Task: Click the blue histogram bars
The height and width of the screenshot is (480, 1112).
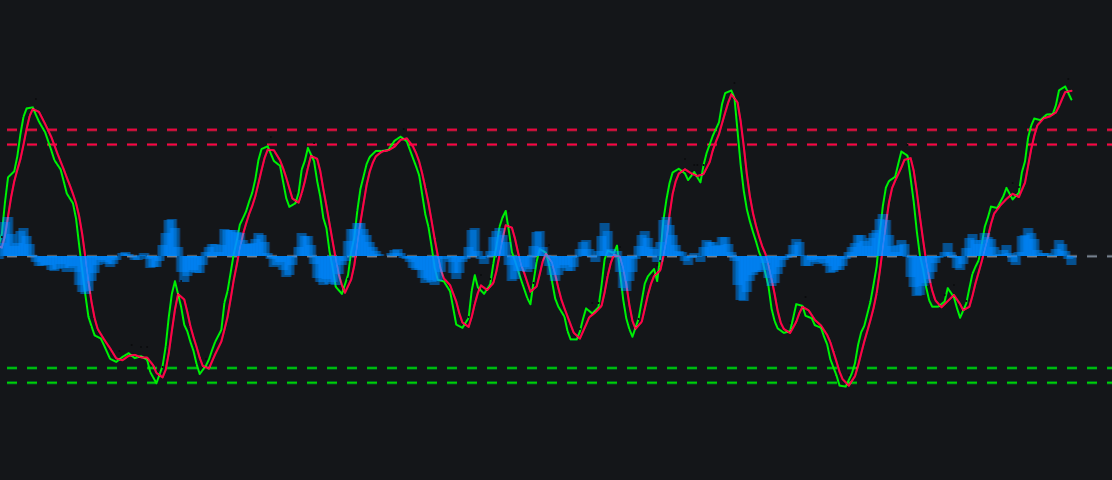Action: [x=538, y=256]
